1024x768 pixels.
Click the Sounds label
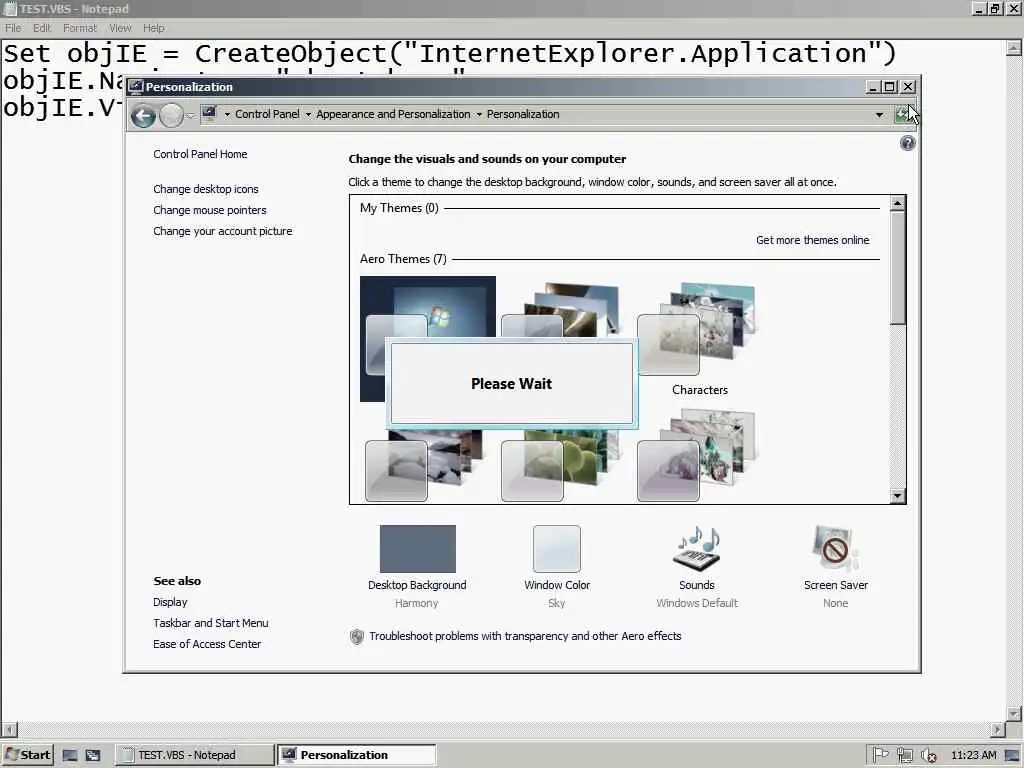click(697, 585)
